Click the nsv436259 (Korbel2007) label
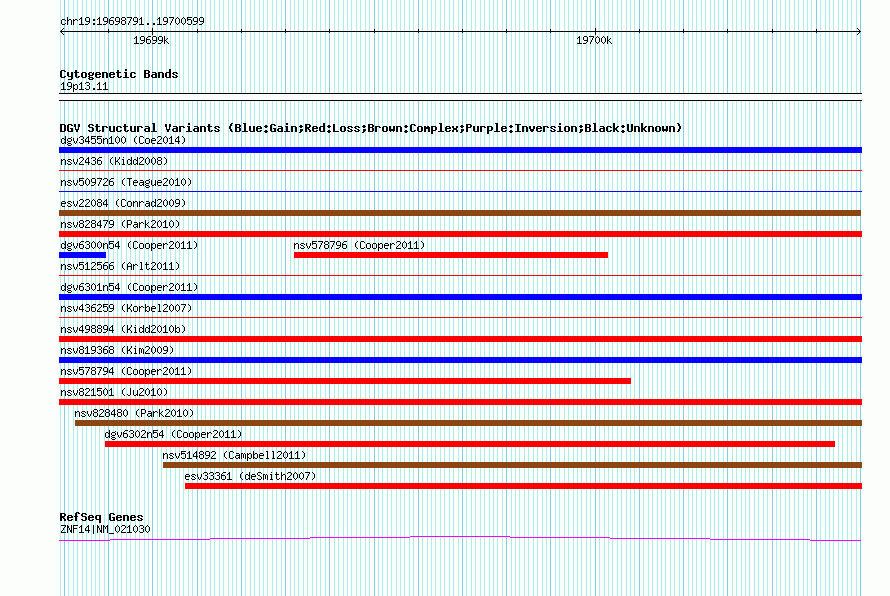Screen dimensions: 890x596 coord(126,308)
